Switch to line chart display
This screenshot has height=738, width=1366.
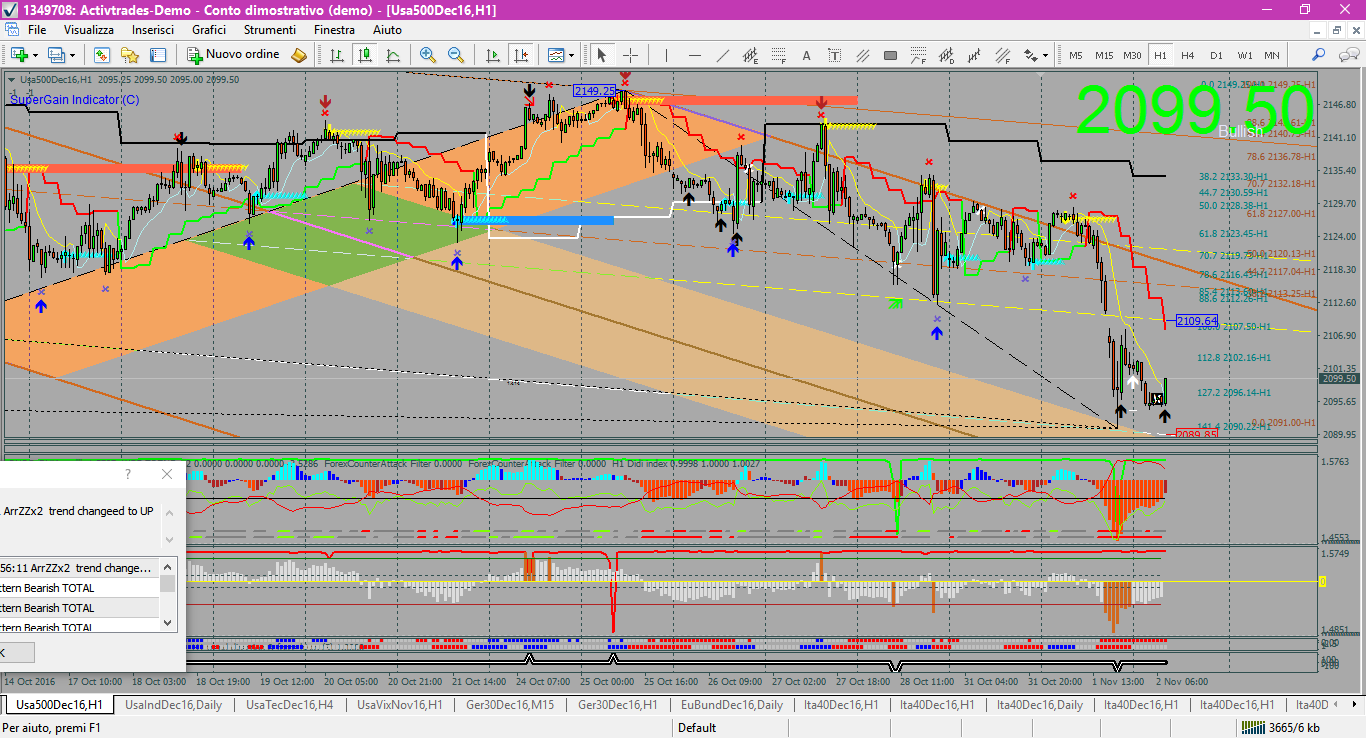tap(393, 55)
